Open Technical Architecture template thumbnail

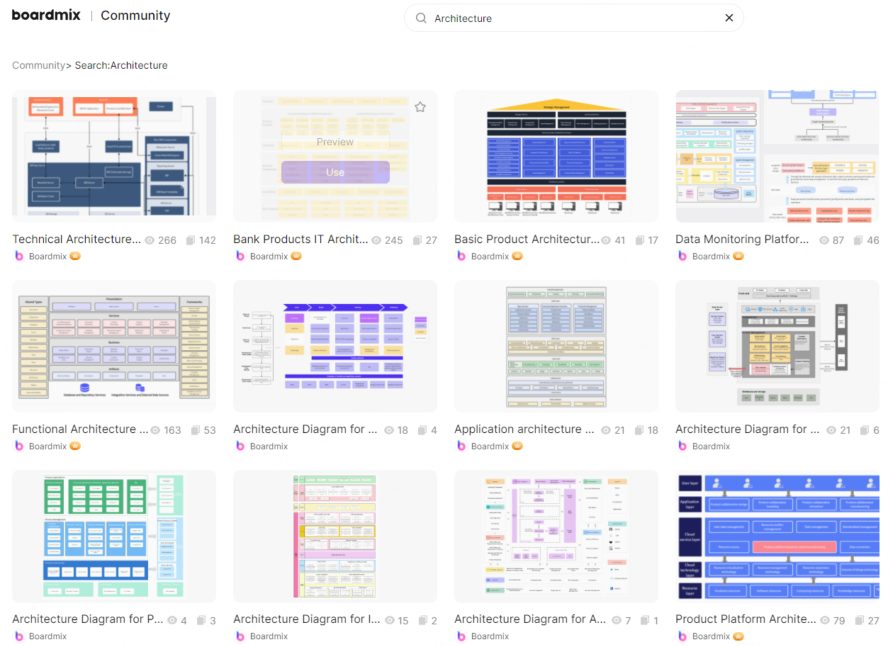[x=114, y=155]
